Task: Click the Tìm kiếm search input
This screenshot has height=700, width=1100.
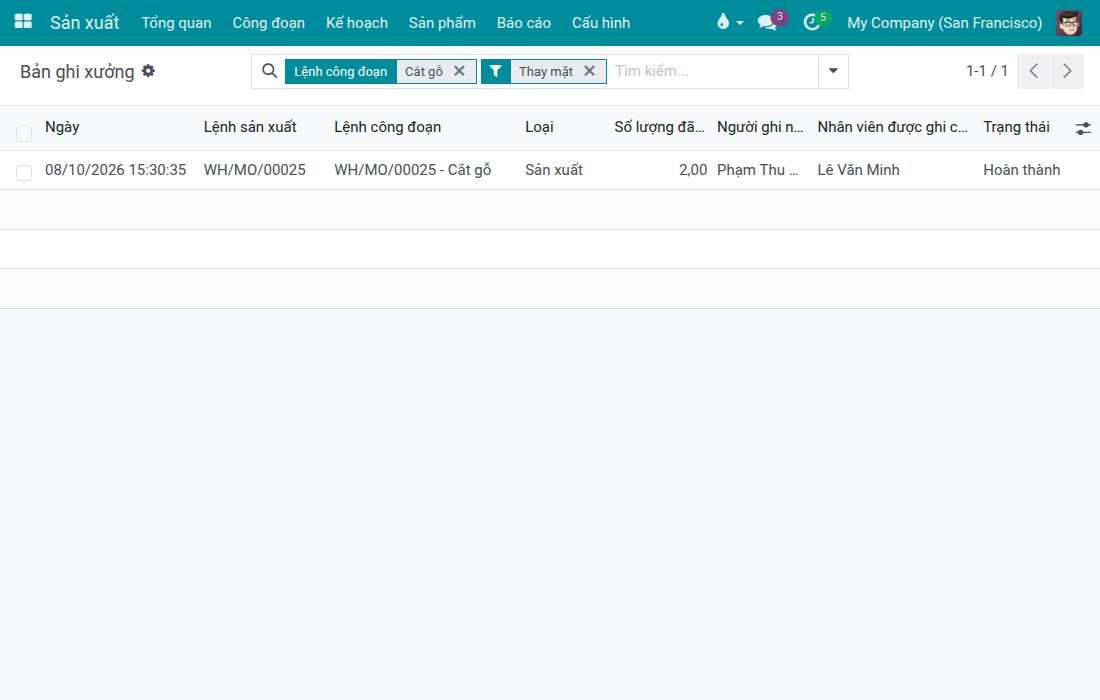Action: pos(712,71)
